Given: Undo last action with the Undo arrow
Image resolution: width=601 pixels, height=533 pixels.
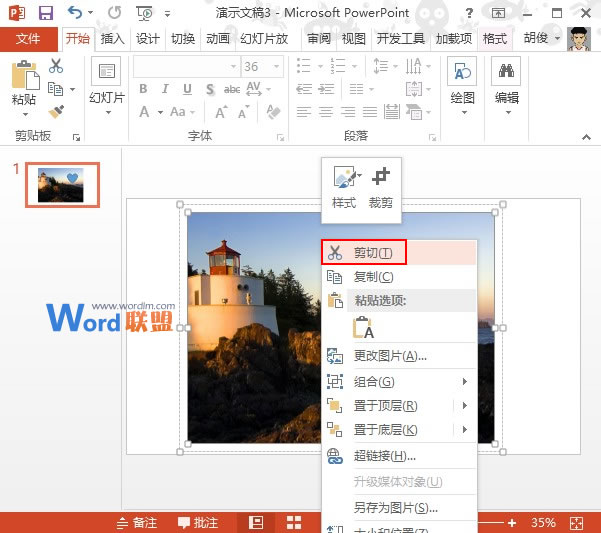Looking at the screenshot, I should coord(75,13).
